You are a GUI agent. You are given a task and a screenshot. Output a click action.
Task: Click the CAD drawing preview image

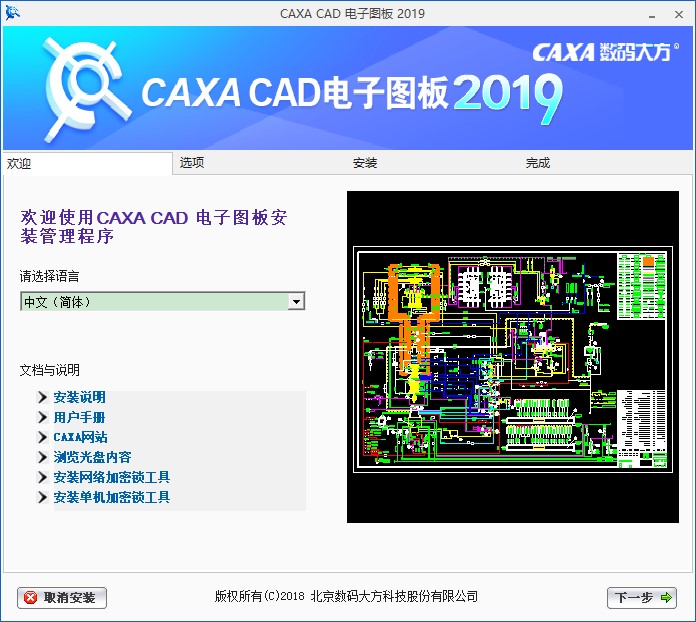(511, 356)
